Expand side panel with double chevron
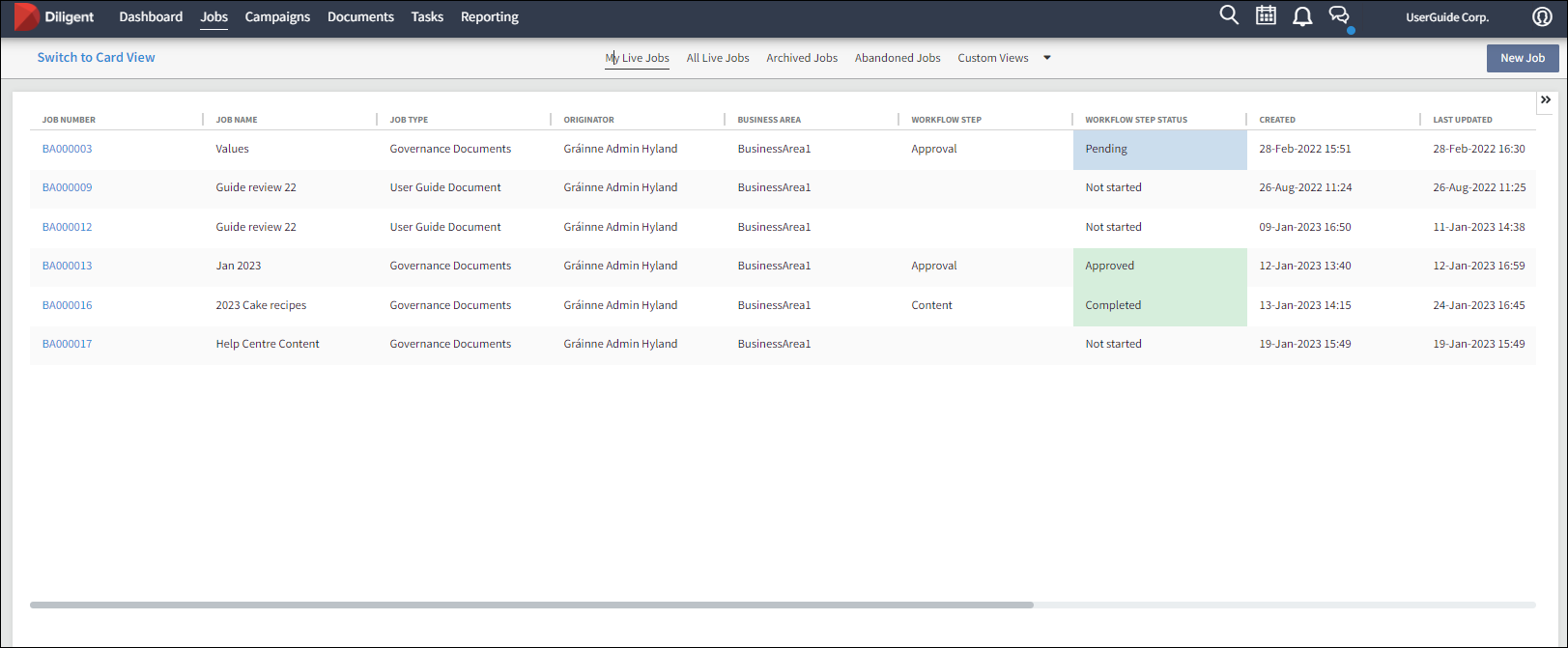This screenshot has width=1568, height=648. (1546, 100)
